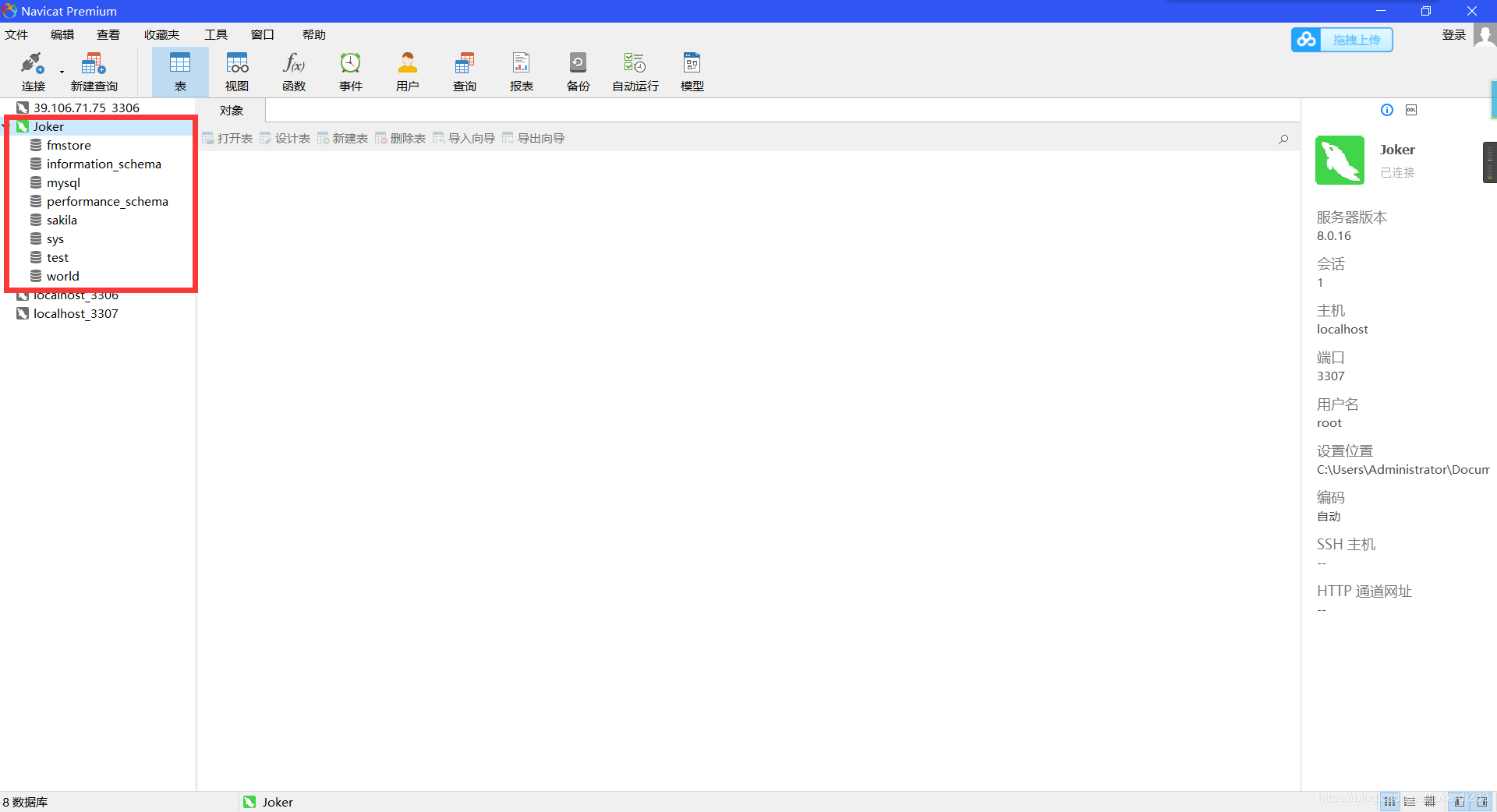Viewport: 1497px width, 812px height.
Task: Open the 连接 dropdown arrow
Action: point(62,72)
